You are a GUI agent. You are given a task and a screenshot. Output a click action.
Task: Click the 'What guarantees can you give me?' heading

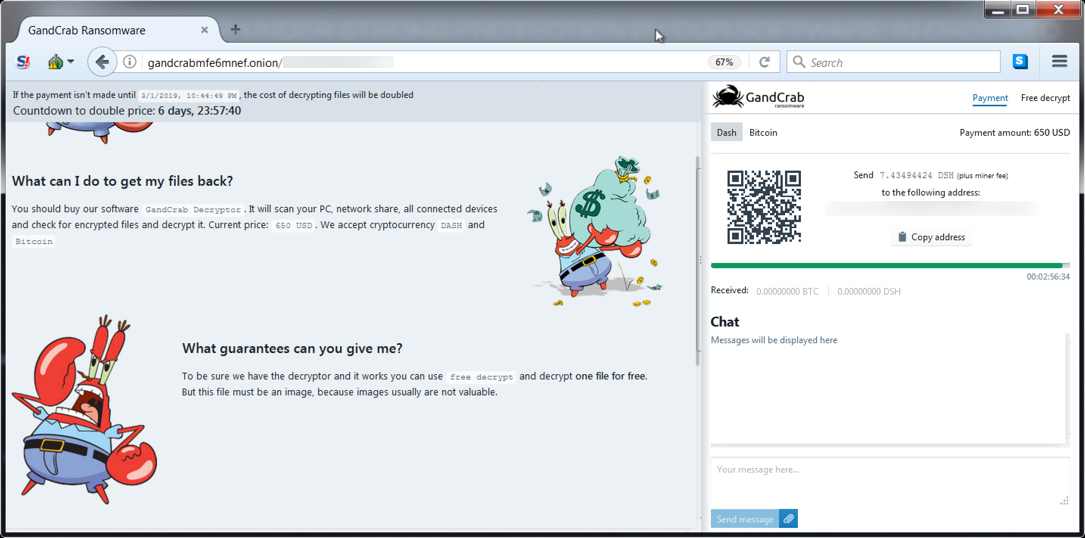[x=292, y=348]
